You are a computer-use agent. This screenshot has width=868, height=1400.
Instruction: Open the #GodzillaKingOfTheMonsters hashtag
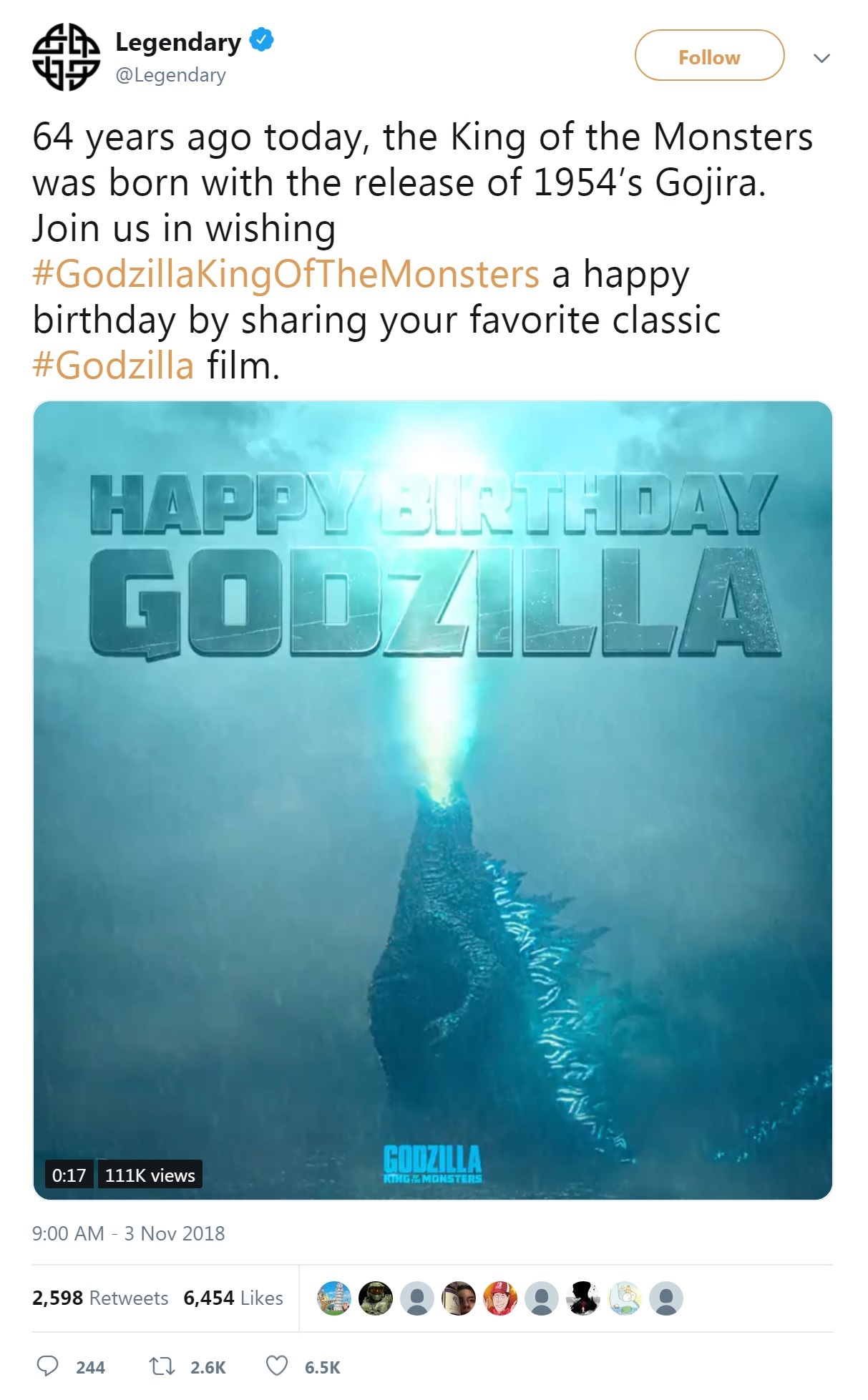[286, 274]
